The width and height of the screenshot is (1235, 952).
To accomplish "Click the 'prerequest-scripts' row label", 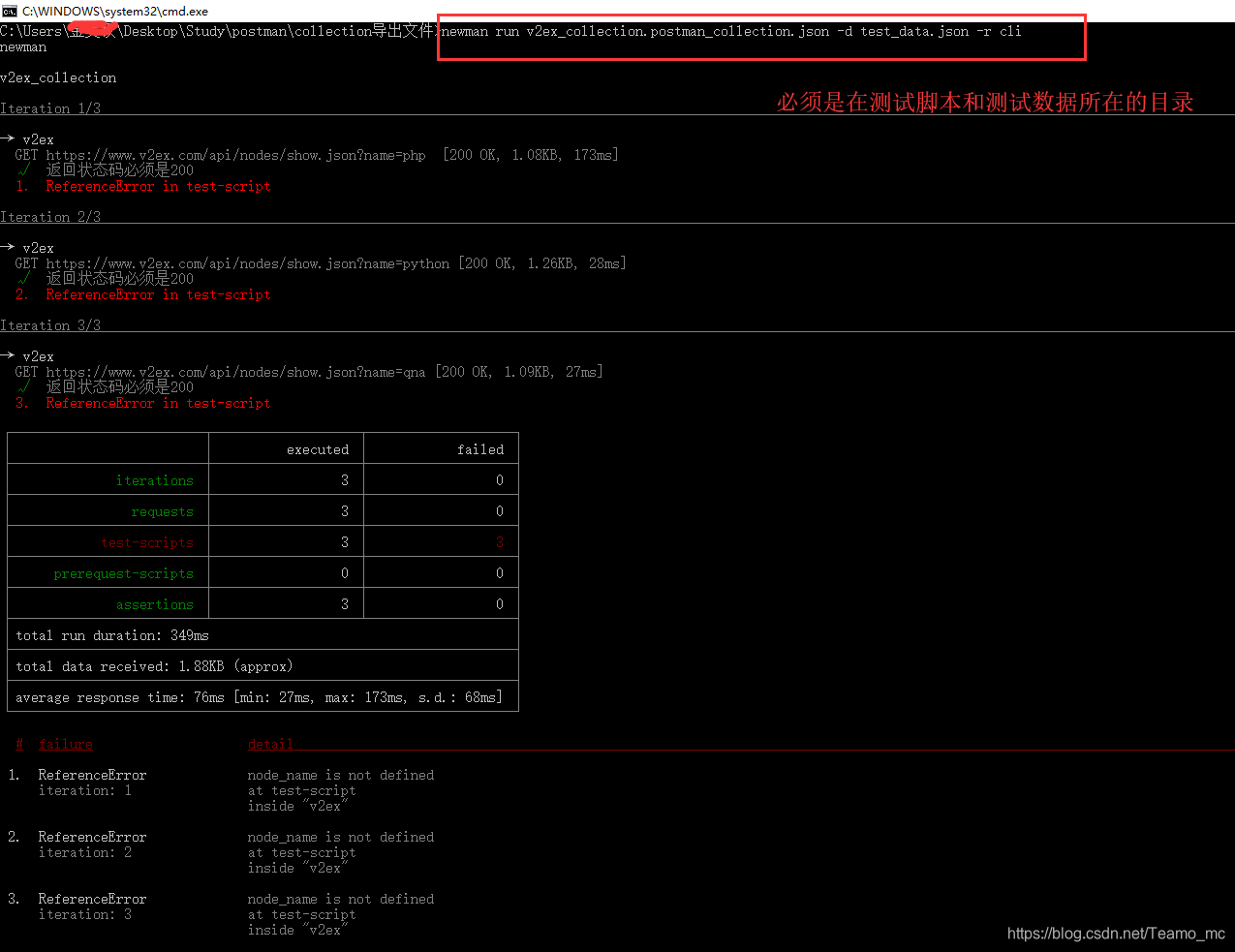I will coord(124,573).
